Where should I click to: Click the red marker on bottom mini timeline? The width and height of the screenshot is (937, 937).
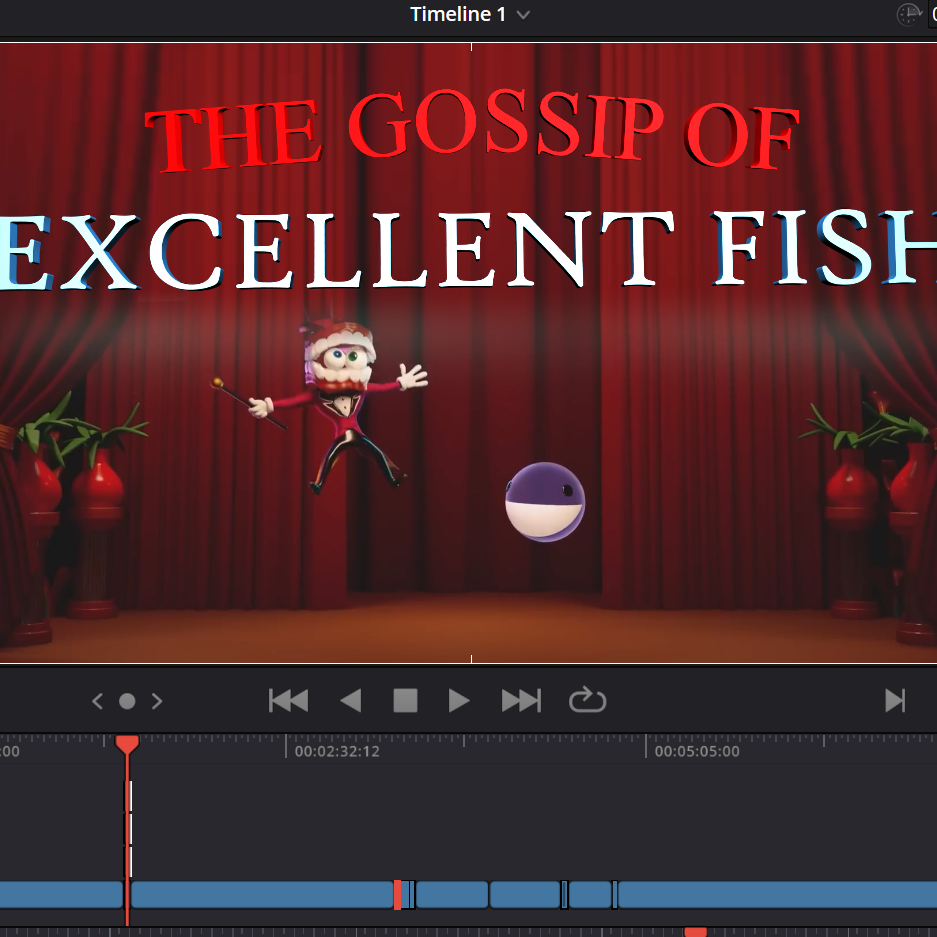[695, 932]
